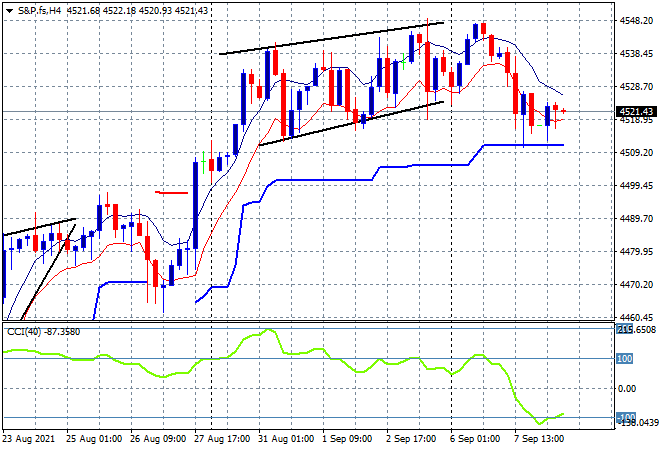Click the CCI 0.00 level label
The height and width of the screenshot is (450, 660).
pos(627,389)
